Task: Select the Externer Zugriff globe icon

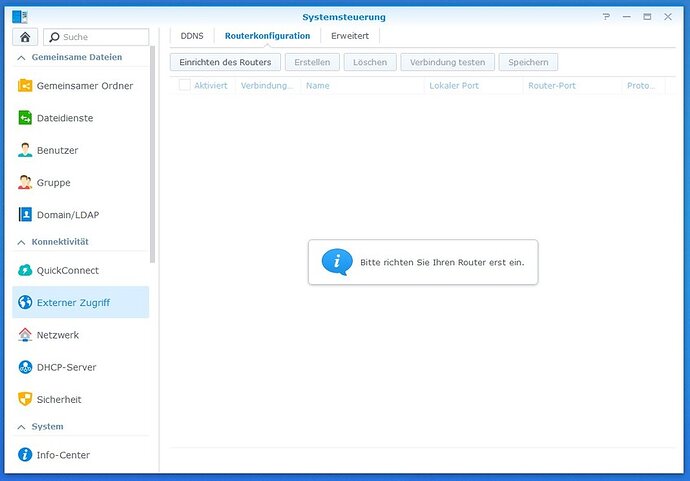Action: click(25, 302)
